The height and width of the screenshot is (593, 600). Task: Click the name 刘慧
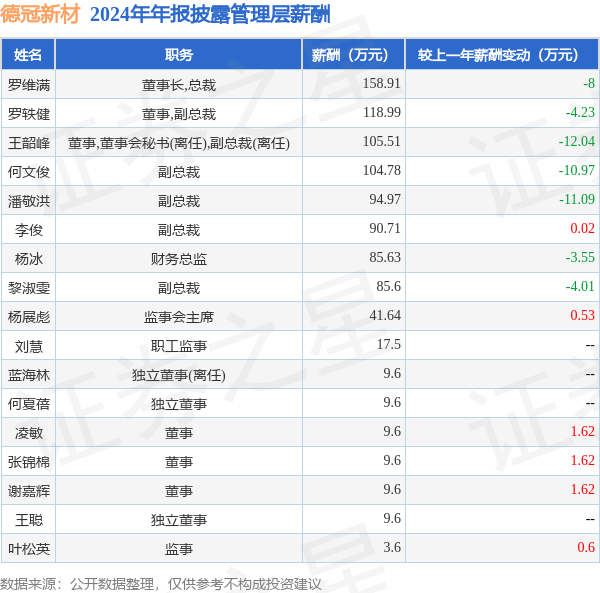(29, 346)
